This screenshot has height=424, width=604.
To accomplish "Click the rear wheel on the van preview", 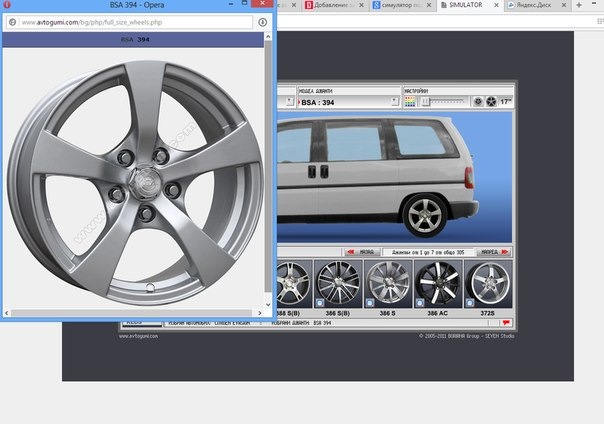I will pyautogui.click(x=424, y=216).
